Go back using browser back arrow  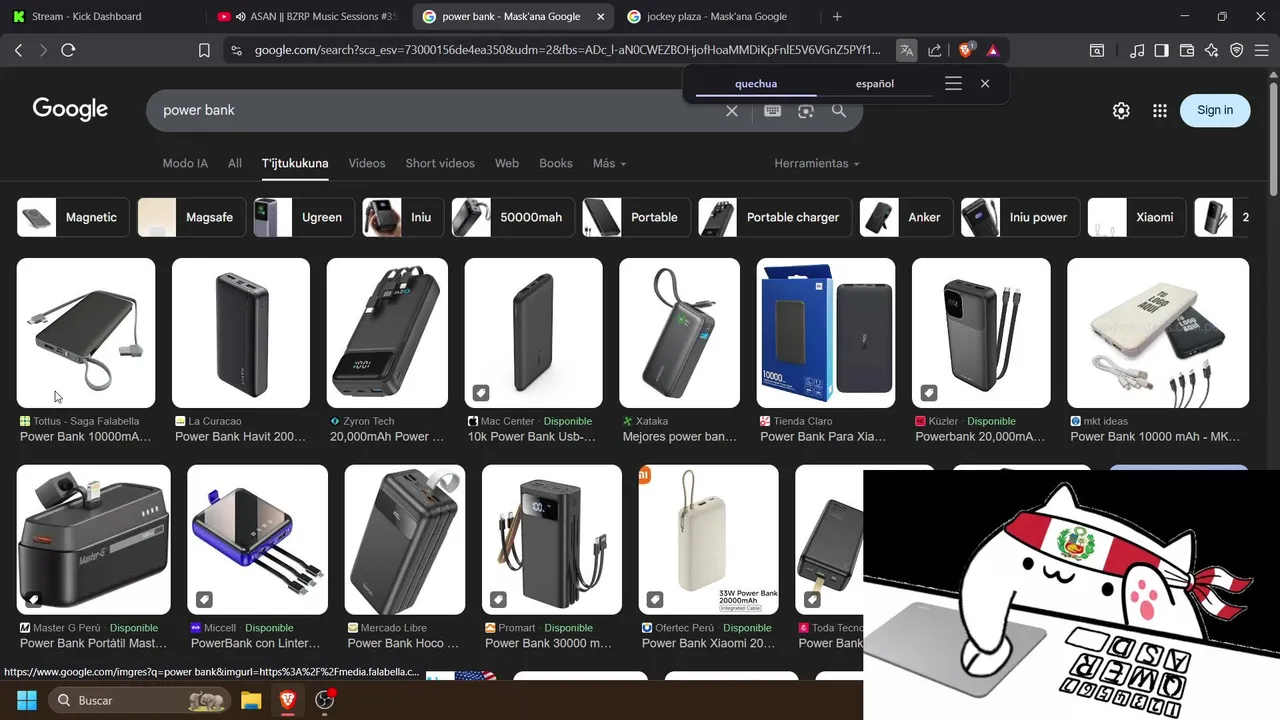pyautogui.click(x=18, y=50)
